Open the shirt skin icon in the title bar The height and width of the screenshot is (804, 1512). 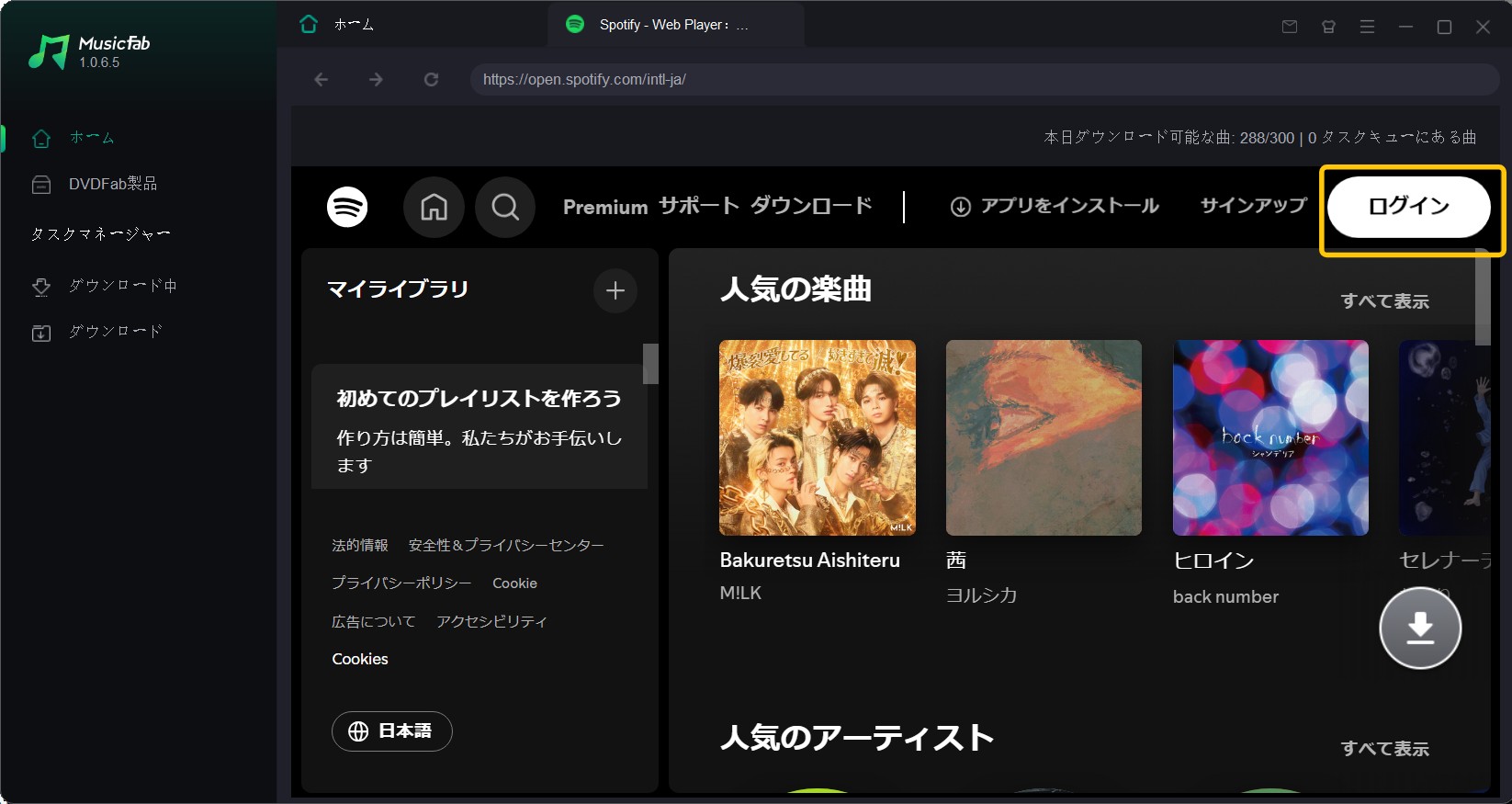[x=1328, y=27]
